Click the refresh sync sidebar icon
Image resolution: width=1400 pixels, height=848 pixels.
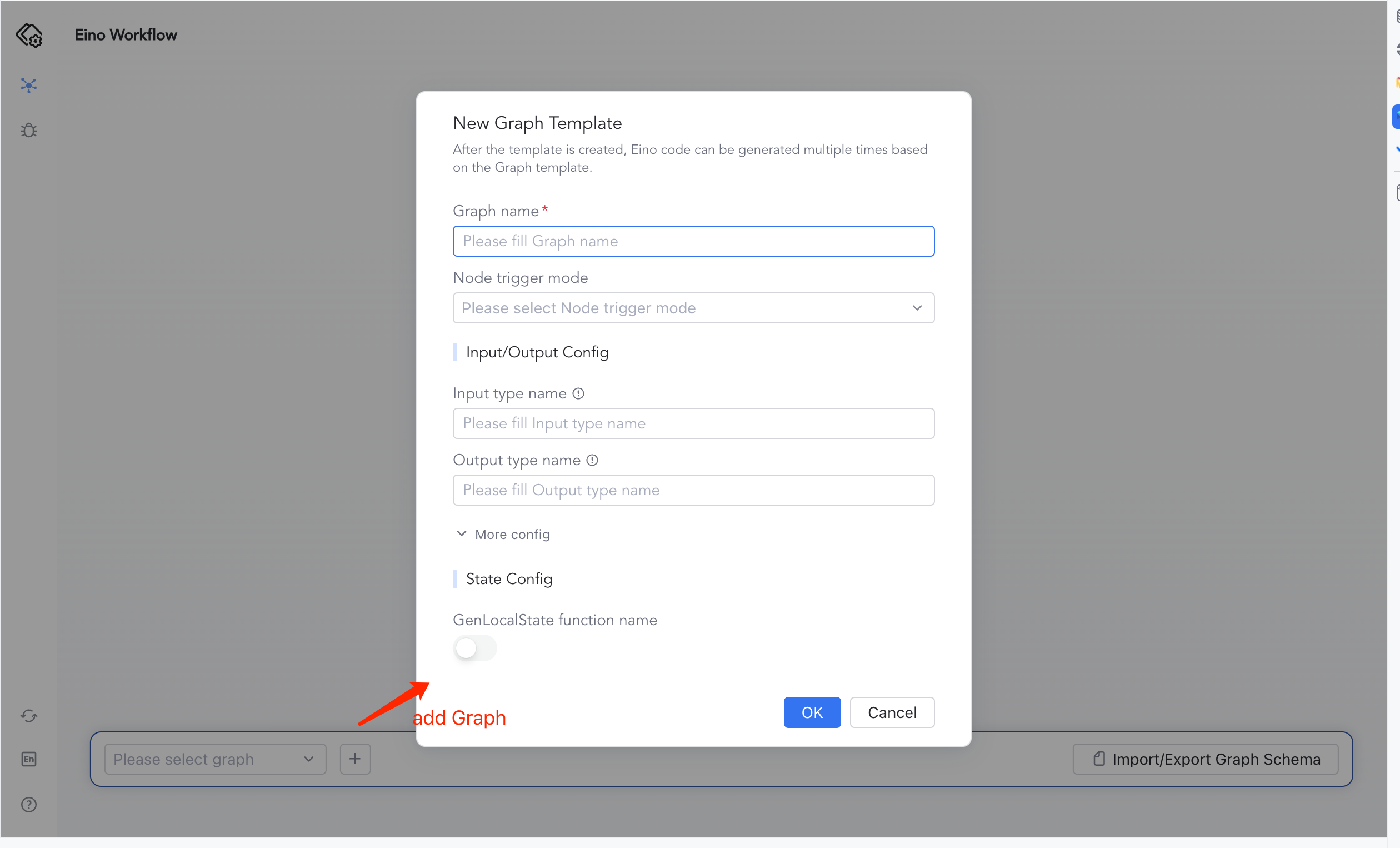pos(28,716)
